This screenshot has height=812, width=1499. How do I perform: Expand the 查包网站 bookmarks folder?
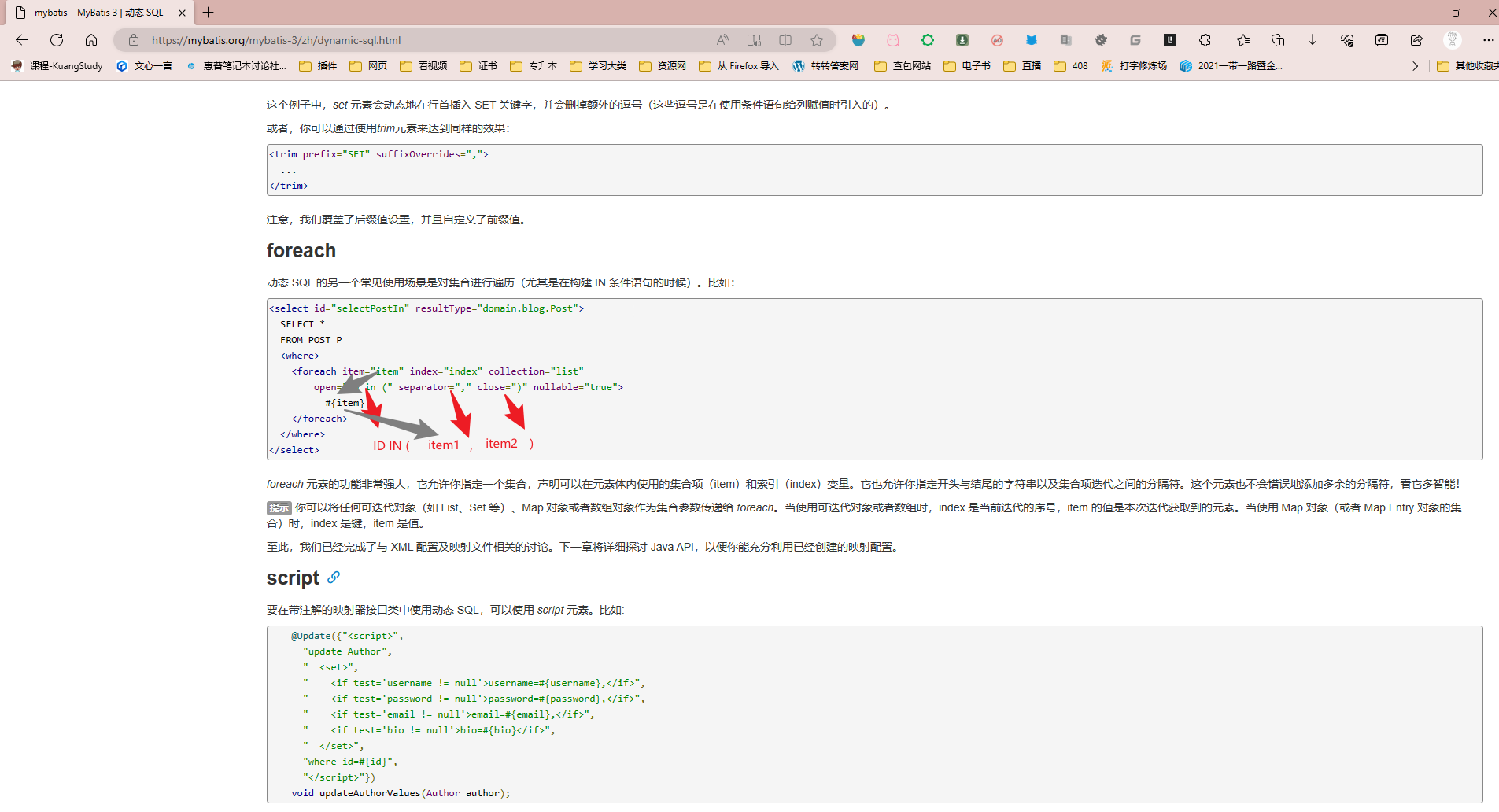tap(903, 66)
